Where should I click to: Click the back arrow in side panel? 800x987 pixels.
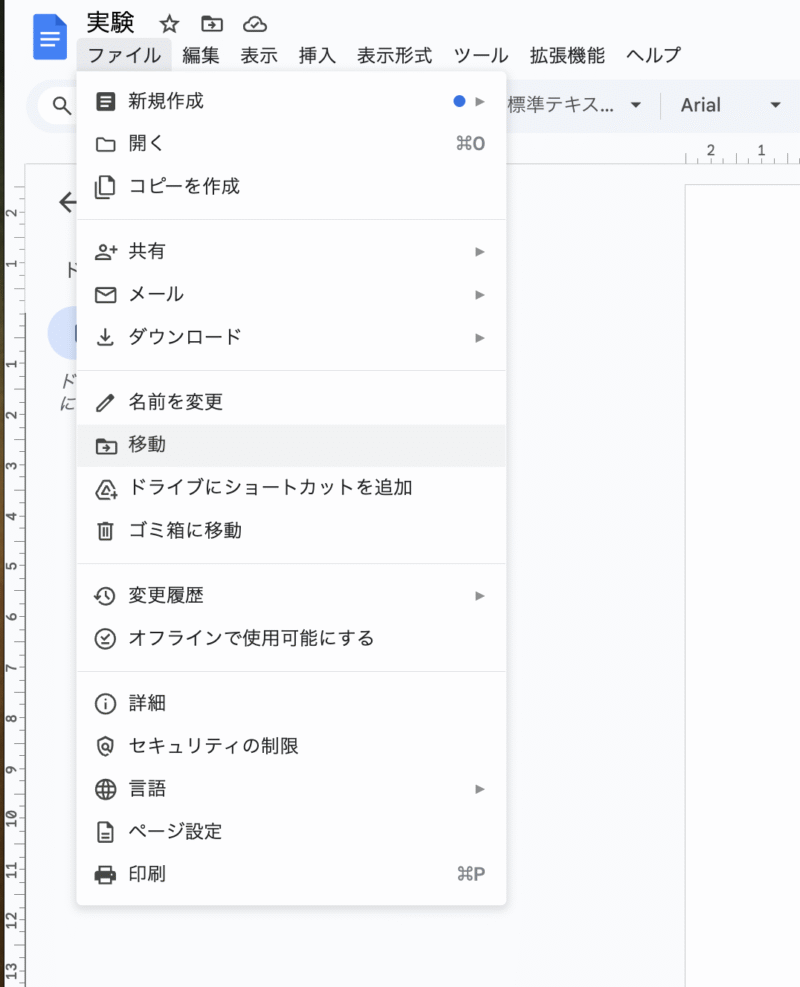point(67,203)
